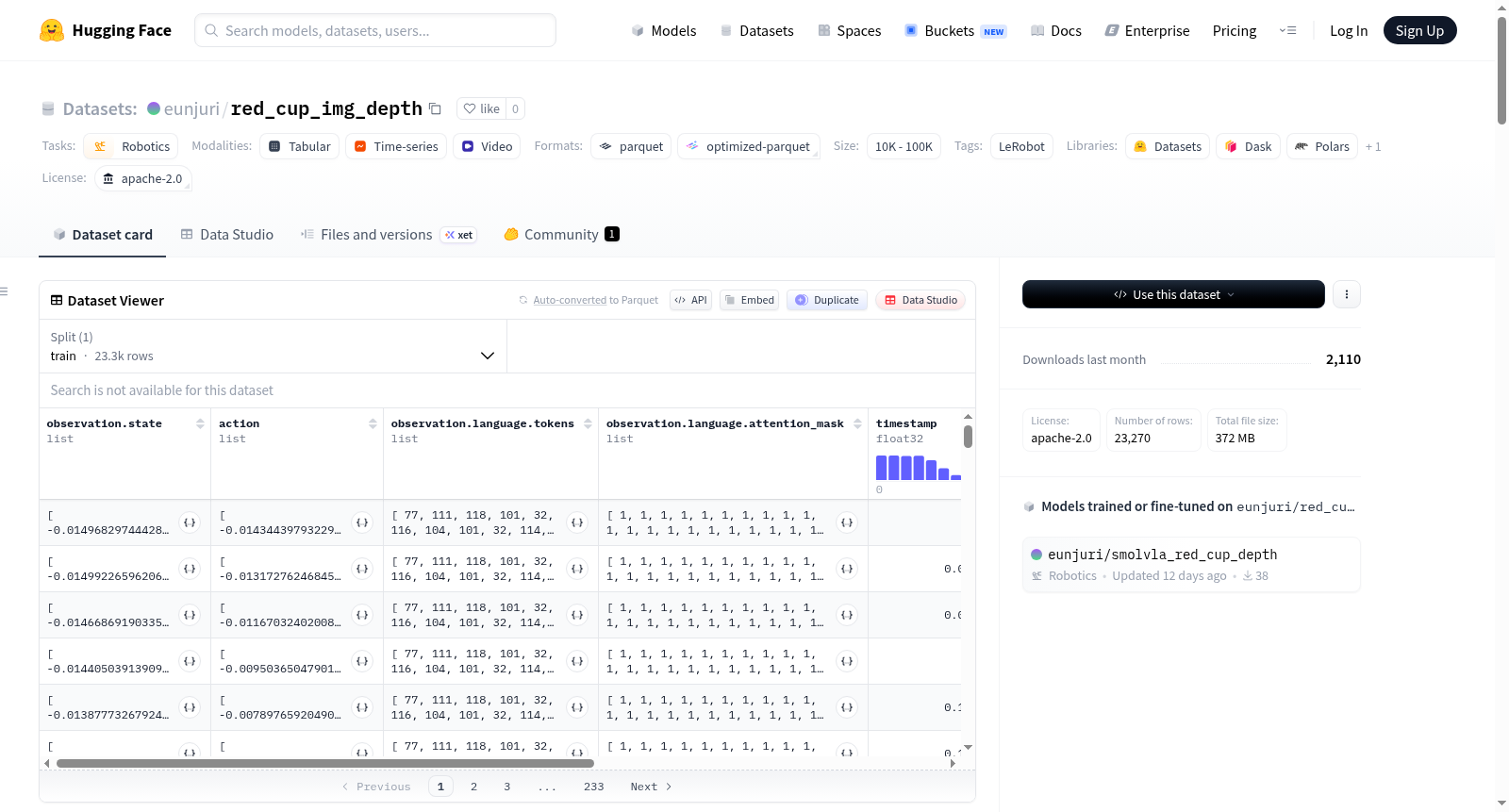The height and width of the screenshot is (812, 1509).
Task: Open the Files and versions tab
Action: click(388, 235)
